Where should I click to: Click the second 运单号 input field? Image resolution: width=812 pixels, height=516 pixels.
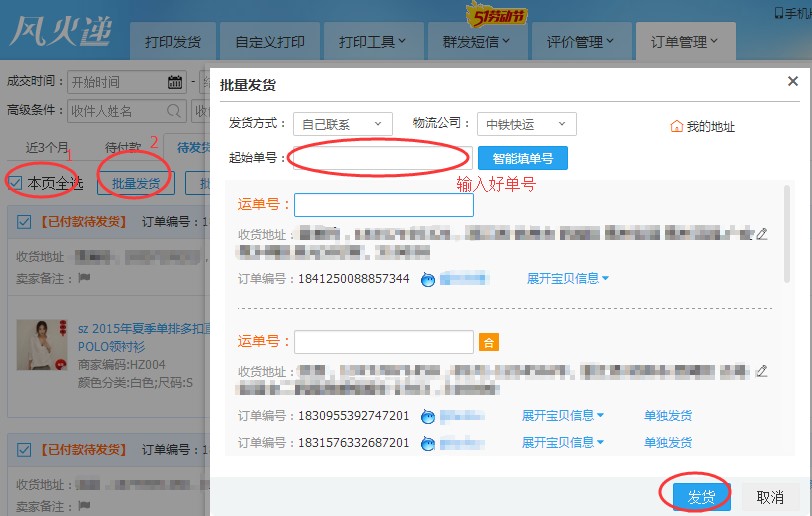[x=384, y=342]
